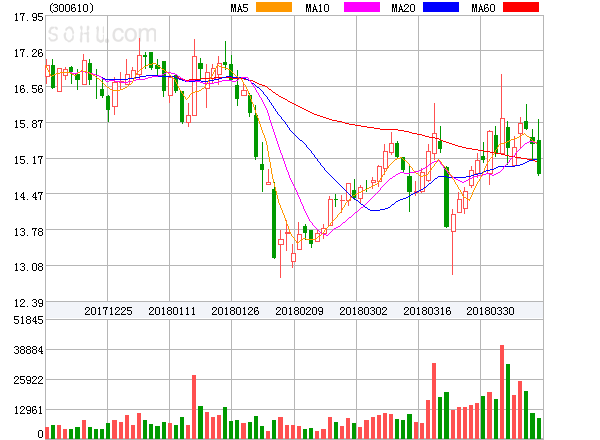This screenshot has height=440, width=600.
Task: Click the orange MA5 legend swatch
Action: pyautogui.click(x=274, y=7)
